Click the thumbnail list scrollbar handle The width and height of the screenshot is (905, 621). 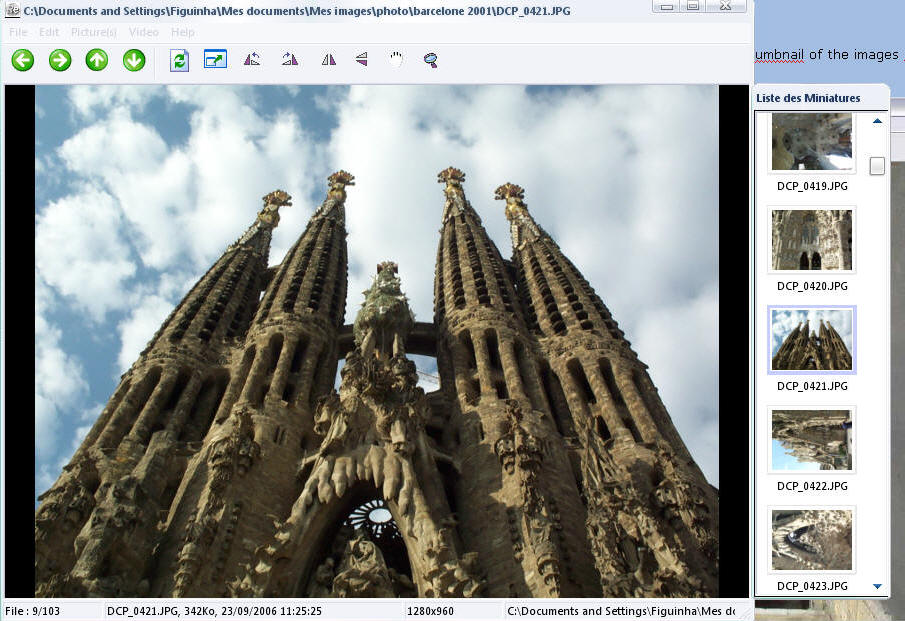[x=877, y=166]
